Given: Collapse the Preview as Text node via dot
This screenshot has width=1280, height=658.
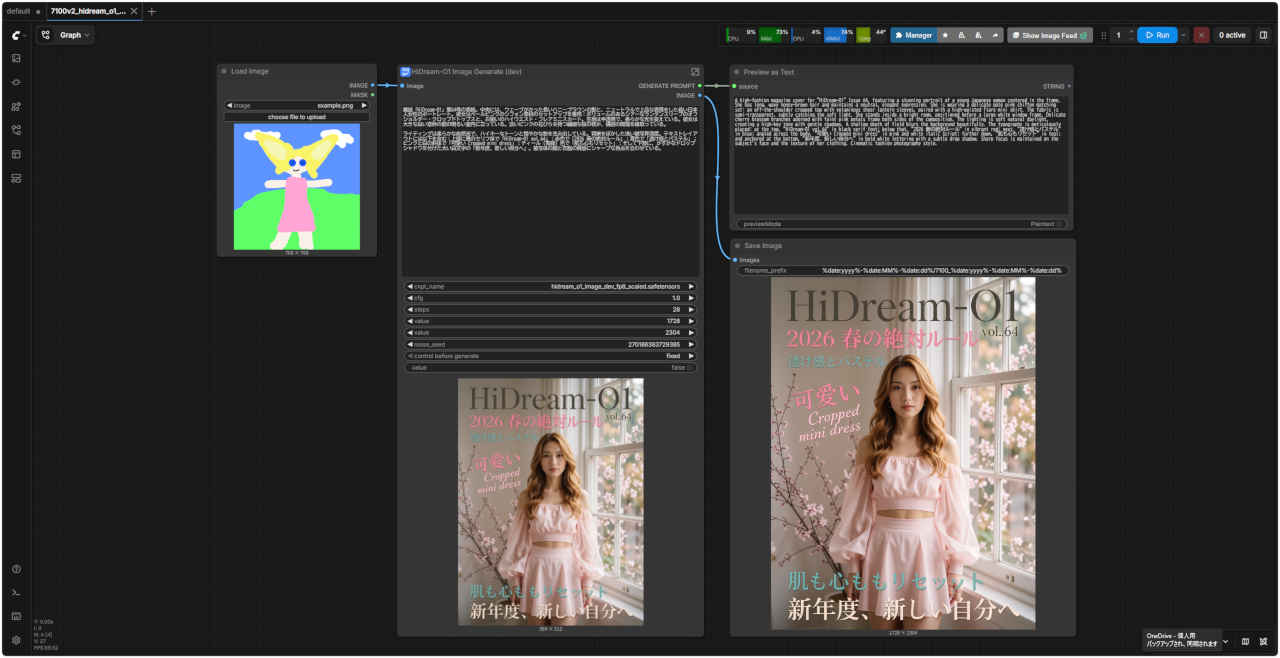Looking at the screenshot, I should [x=737, y=72].
